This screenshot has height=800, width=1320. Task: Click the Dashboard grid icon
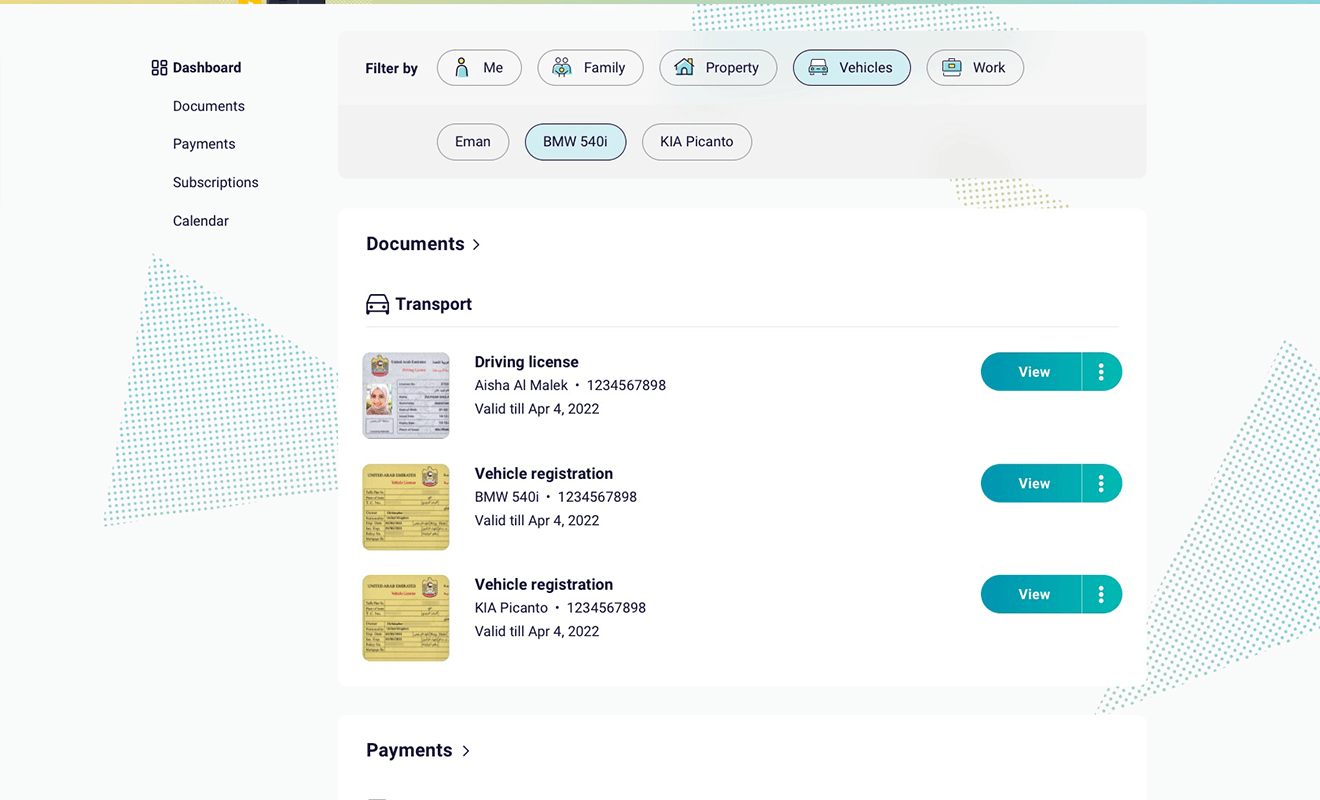click(x=159, y=68)
